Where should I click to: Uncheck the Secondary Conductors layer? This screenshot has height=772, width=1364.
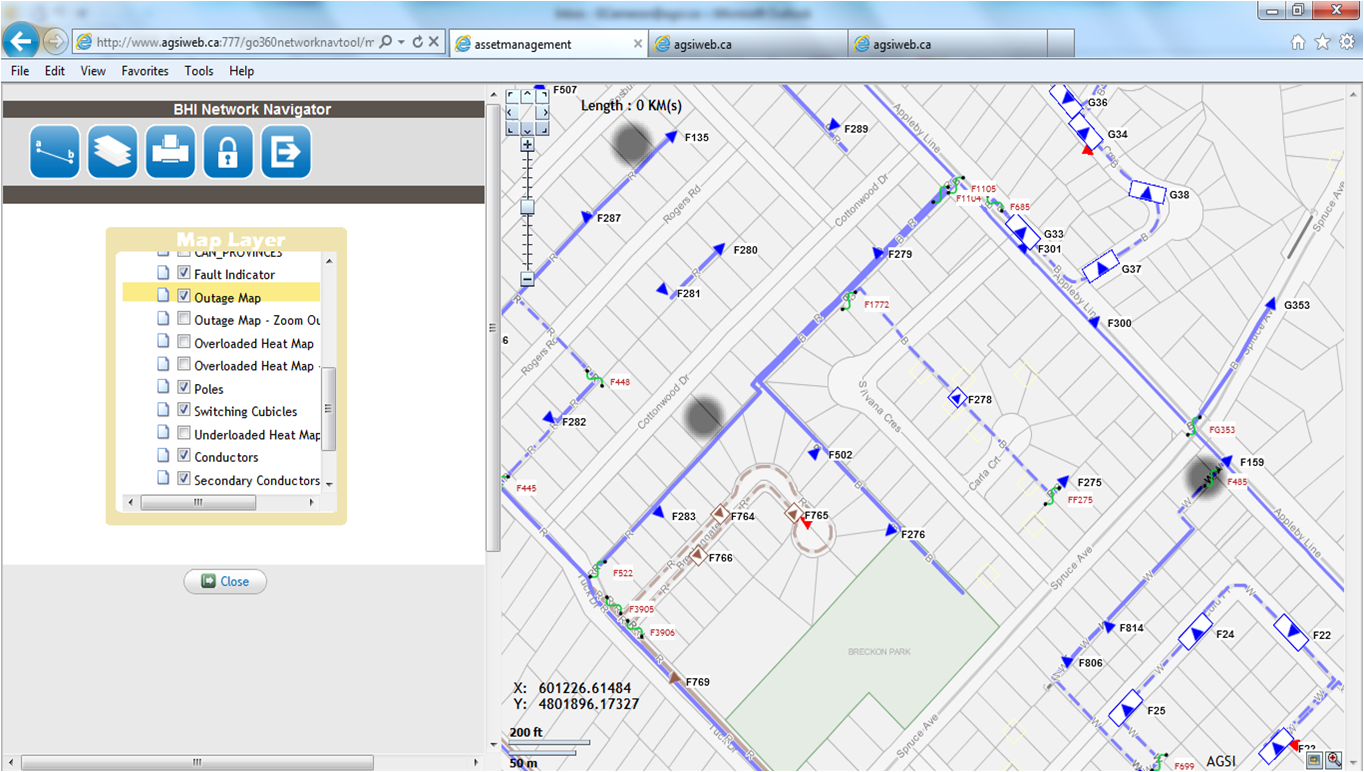184,479
